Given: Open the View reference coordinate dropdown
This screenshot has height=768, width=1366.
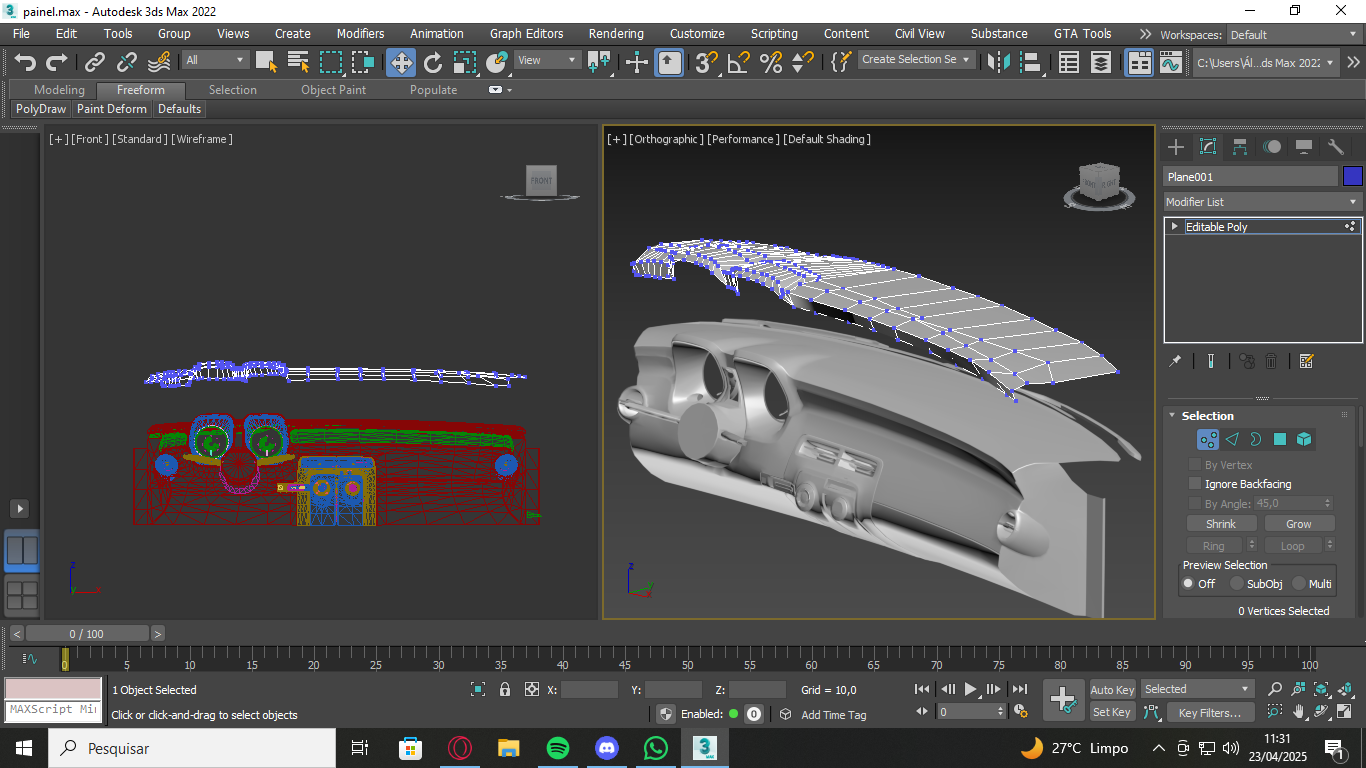Looking at the screenshot, I should coord(547,60).
